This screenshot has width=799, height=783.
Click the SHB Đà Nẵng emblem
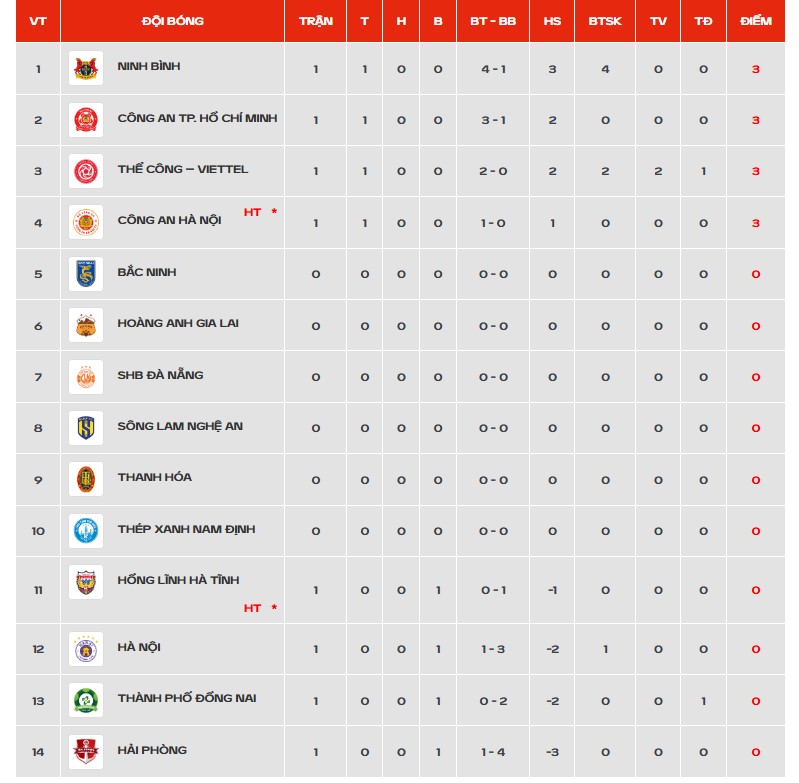(86, 377)
